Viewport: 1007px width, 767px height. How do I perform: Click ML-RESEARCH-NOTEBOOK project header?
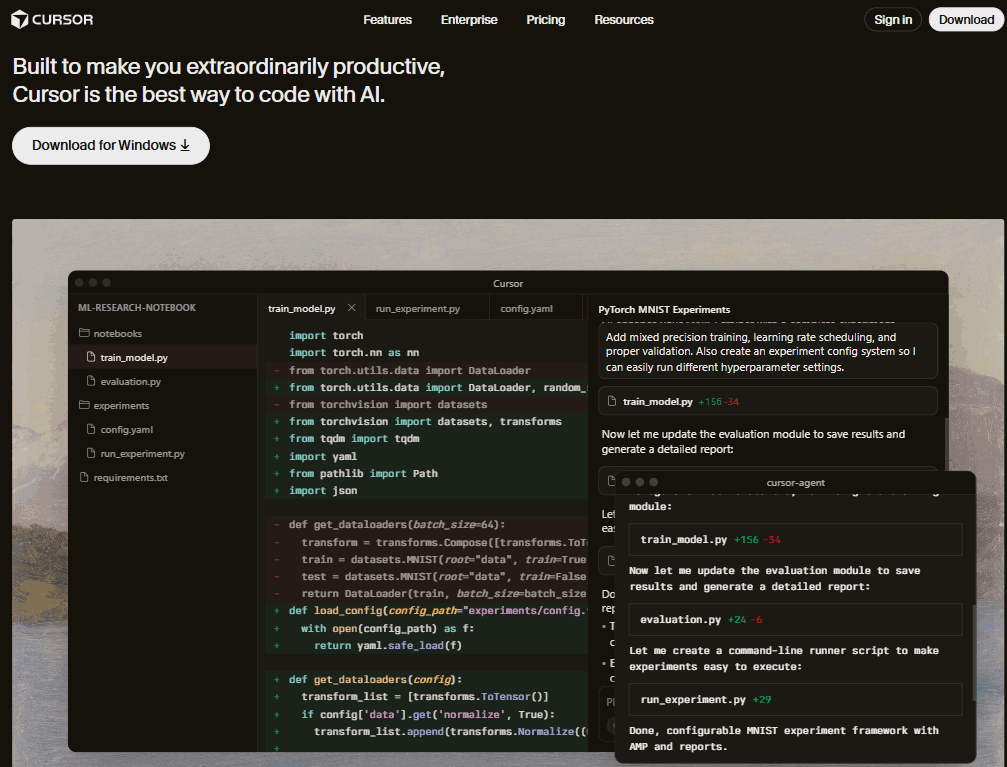pos(137,308)
